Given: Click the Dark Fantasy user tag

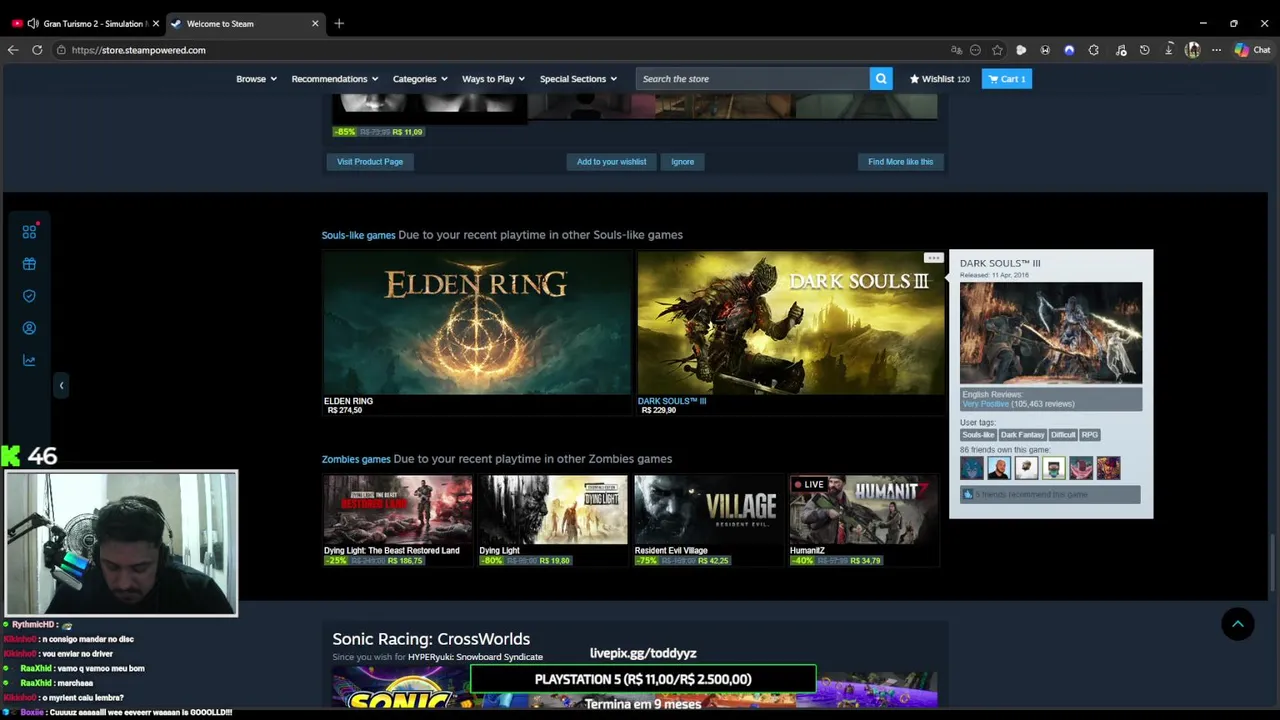Looking at the screenshot, I should pyautogui.click(x=1022, y=435).
